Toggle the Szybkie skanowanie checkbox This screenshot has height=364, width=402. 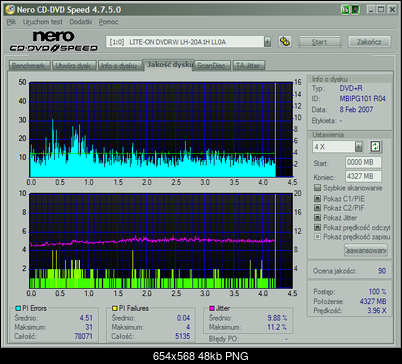click(x=317, y=188)
